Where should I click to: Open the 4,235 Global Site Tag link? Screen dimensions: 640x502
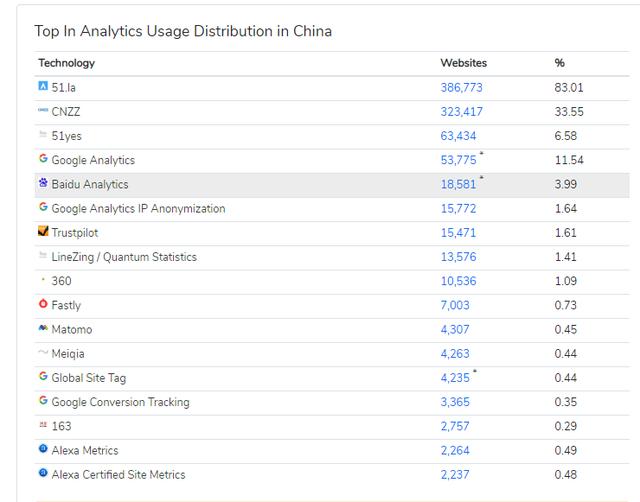(x=455, y=378)
